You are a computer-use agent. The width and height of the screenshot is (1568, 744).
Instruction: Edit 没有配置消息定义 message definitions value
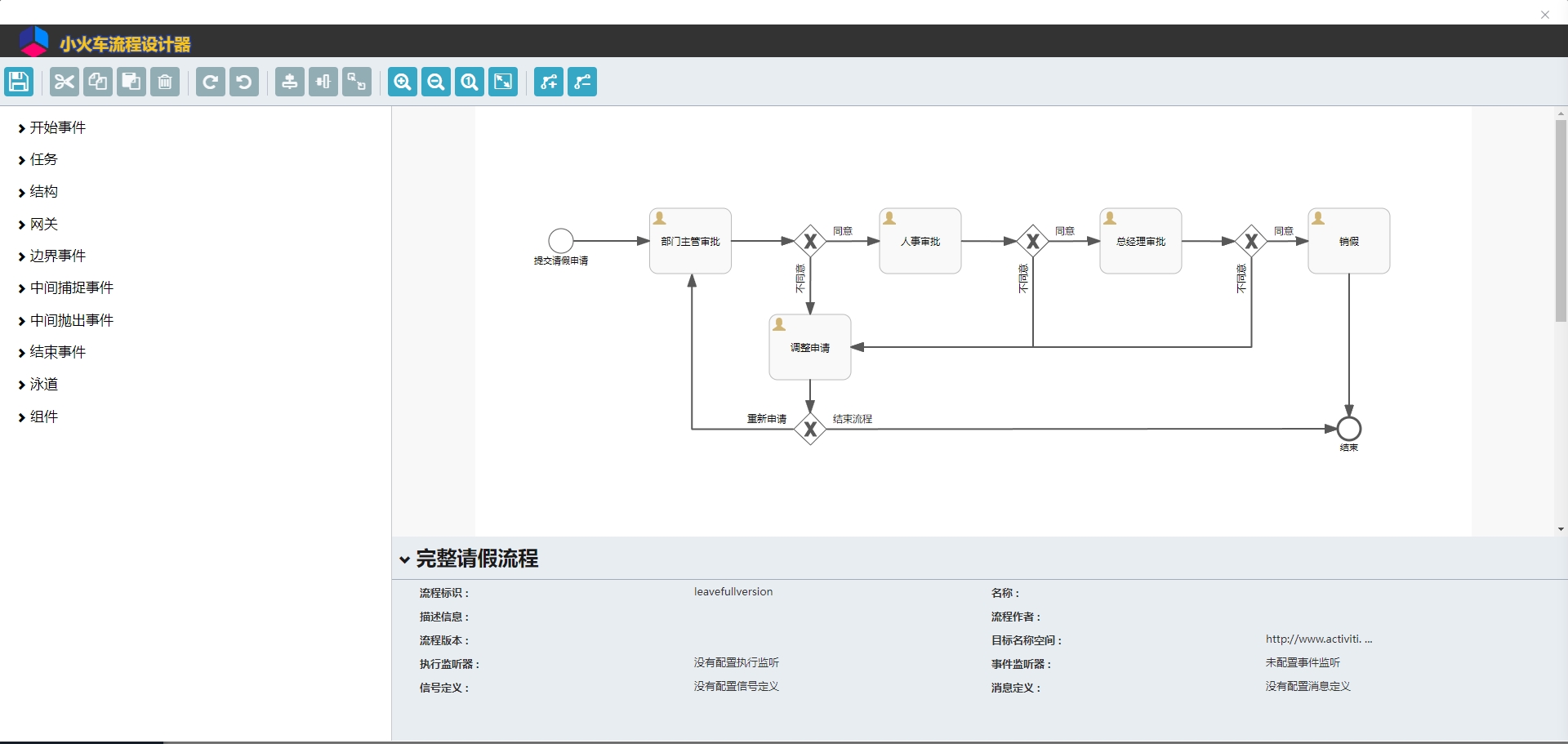point(1308,687)
